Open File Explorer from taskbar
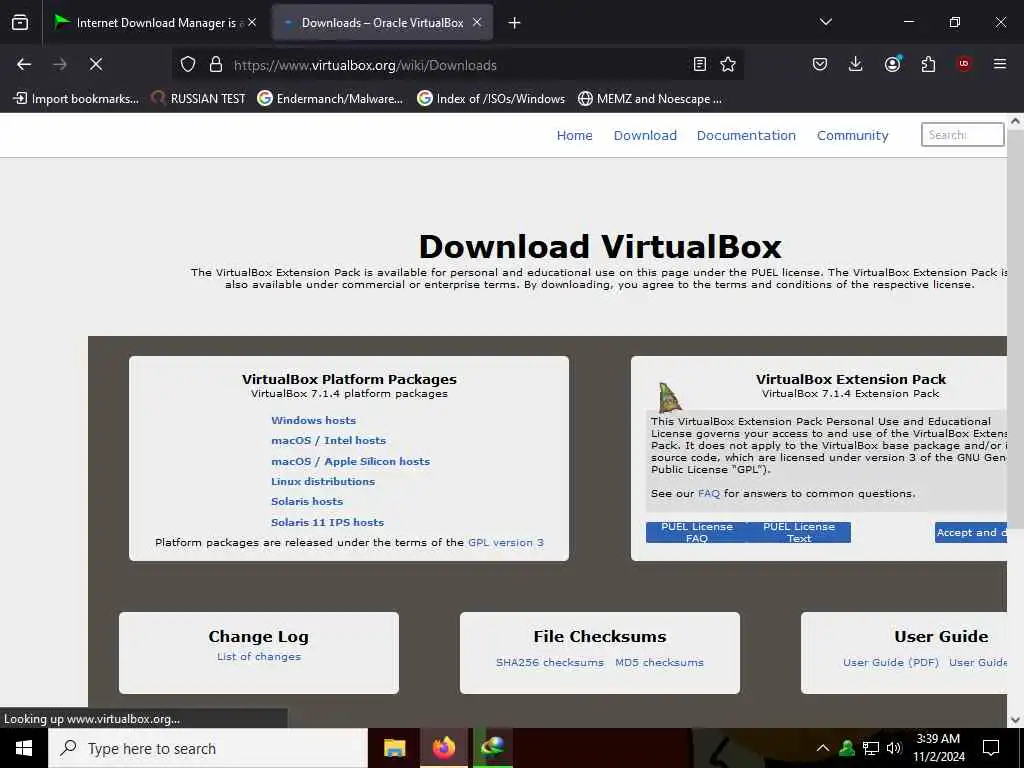The image size is (1024, 768). coord(394,748)
